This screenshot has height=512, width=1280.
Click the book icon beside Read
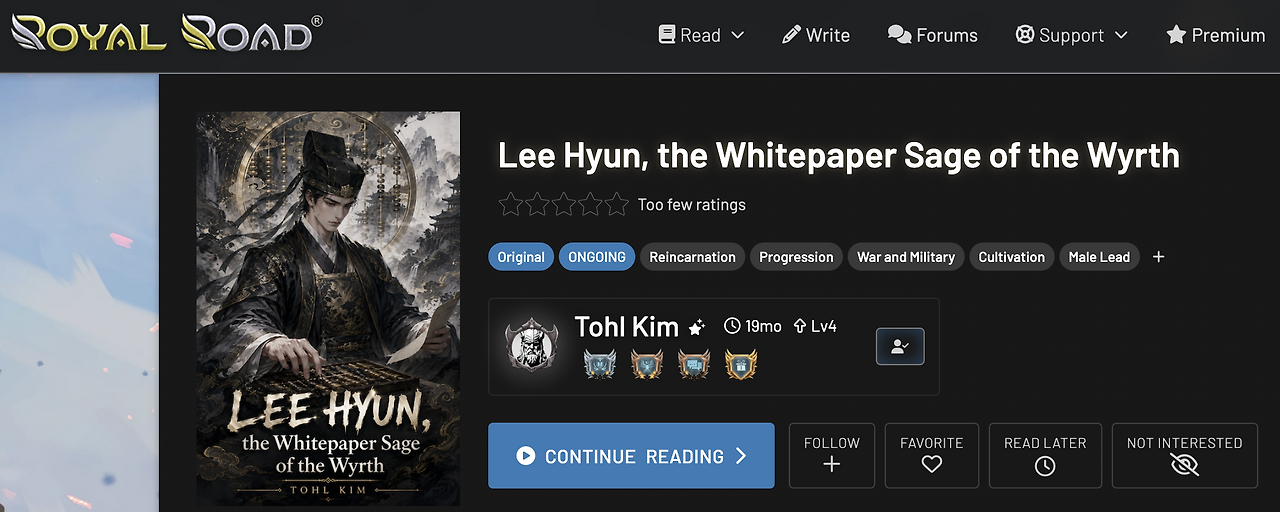click(667, 35)
